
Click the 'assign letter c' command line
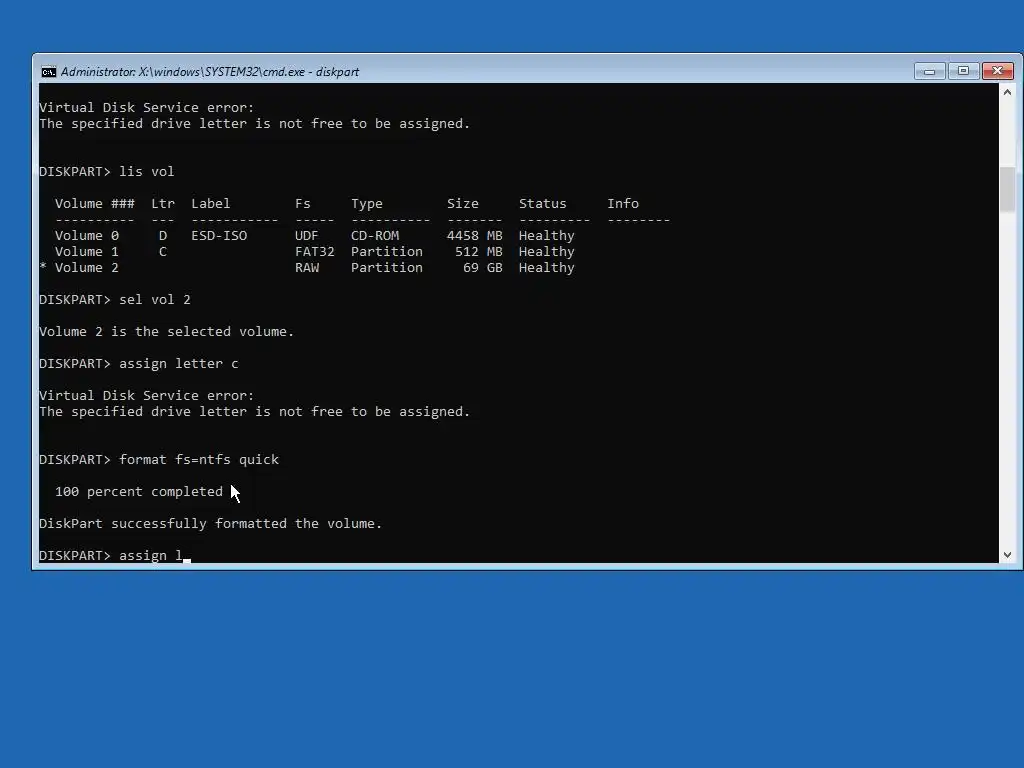(138, 363)
